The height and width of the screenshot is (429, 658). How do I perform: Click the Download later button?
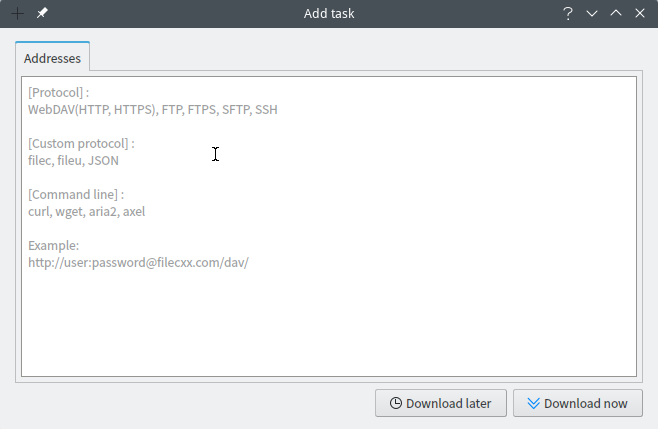pyautogui.click(x=441, y=403)
